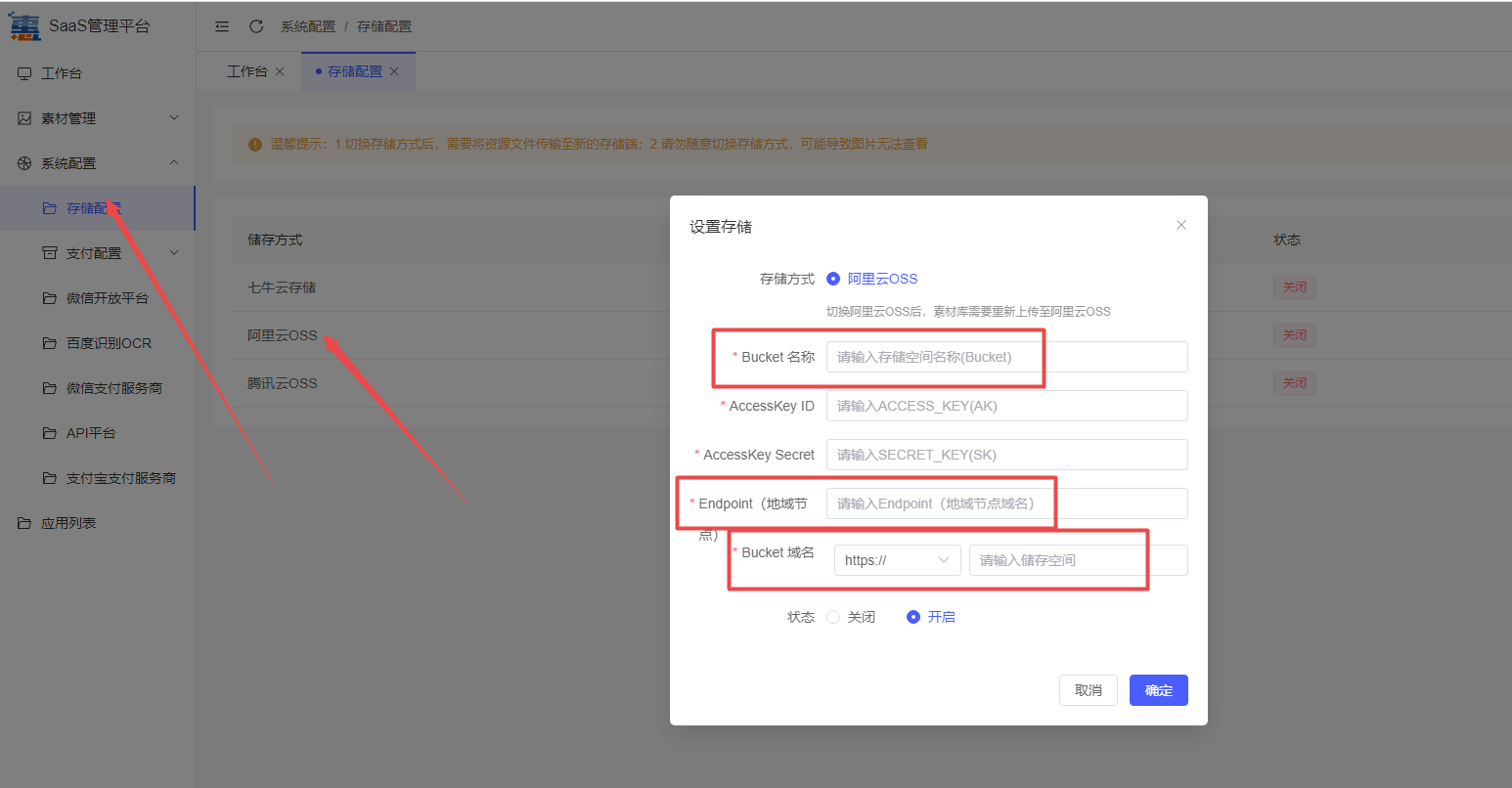
Task: Click the 状态 column header
Action: 1287,240
